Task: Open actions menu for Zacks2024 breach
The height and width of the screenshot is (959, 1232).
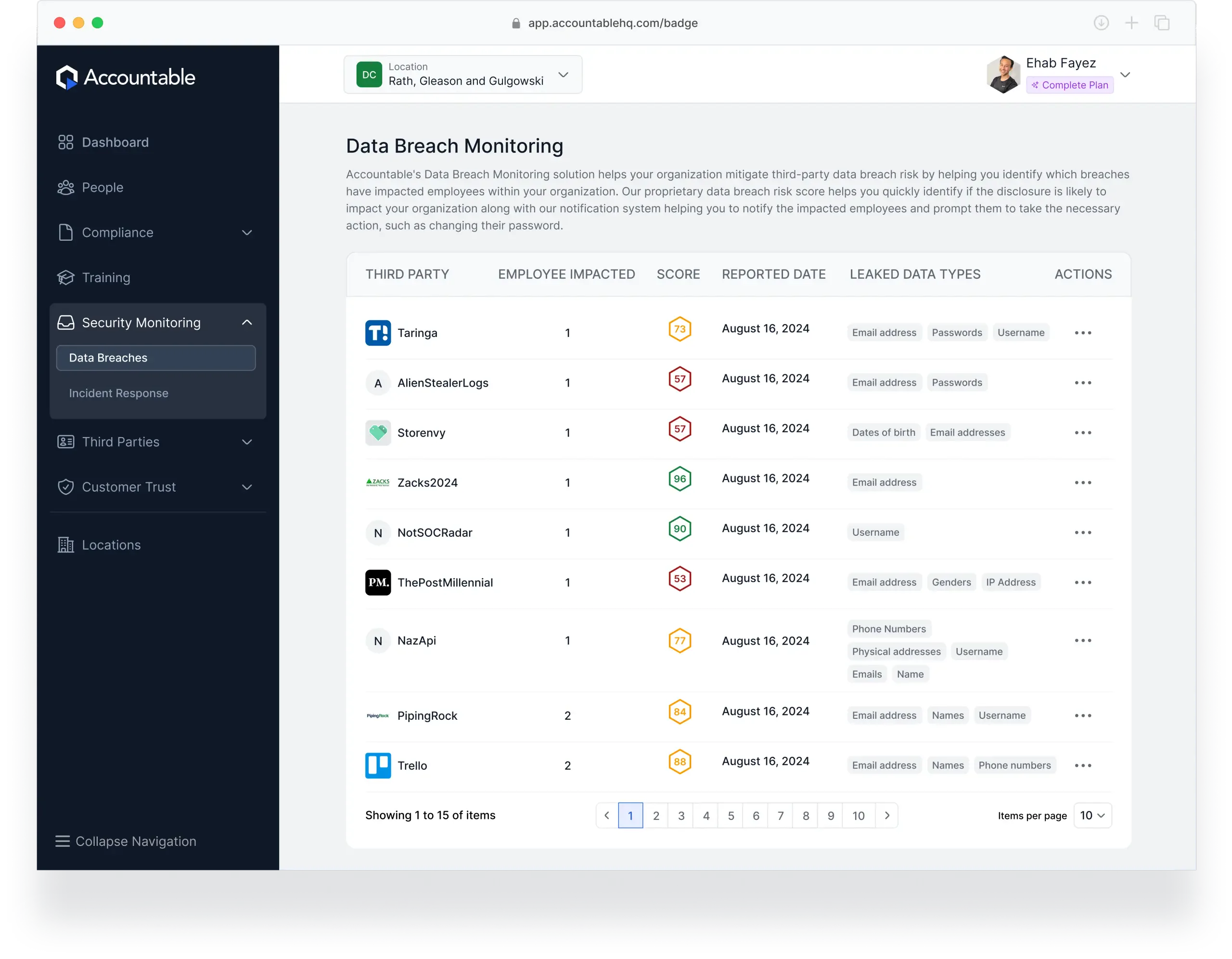Action: (1082, 482)
